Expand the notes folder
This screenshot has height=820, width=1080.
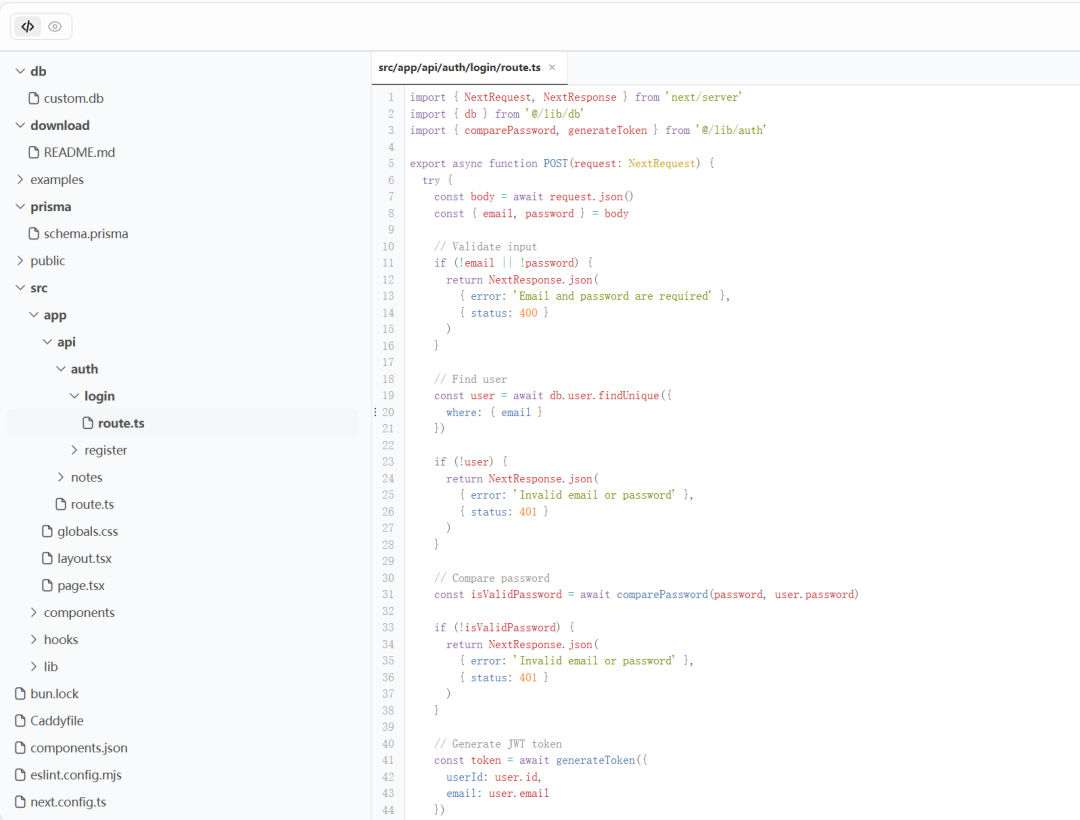[61, 478]
